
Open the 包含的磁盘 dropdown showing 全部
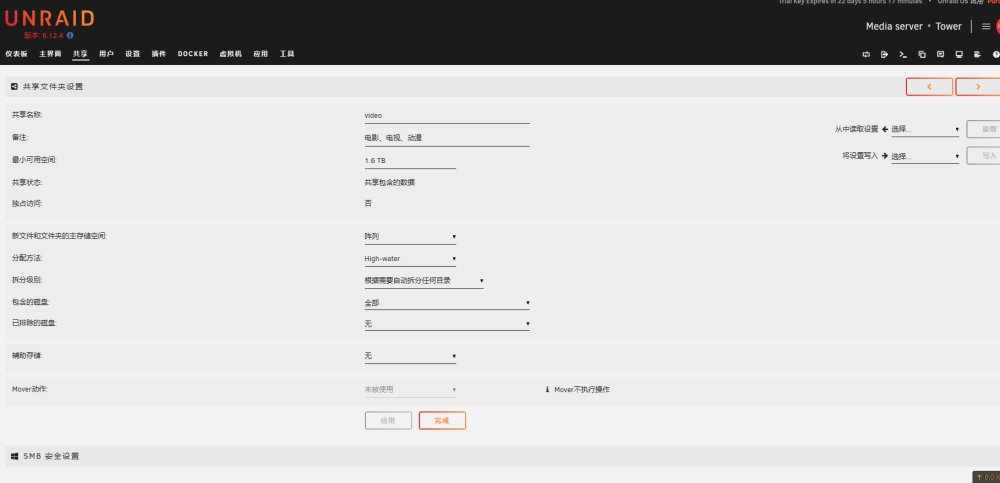447,303
